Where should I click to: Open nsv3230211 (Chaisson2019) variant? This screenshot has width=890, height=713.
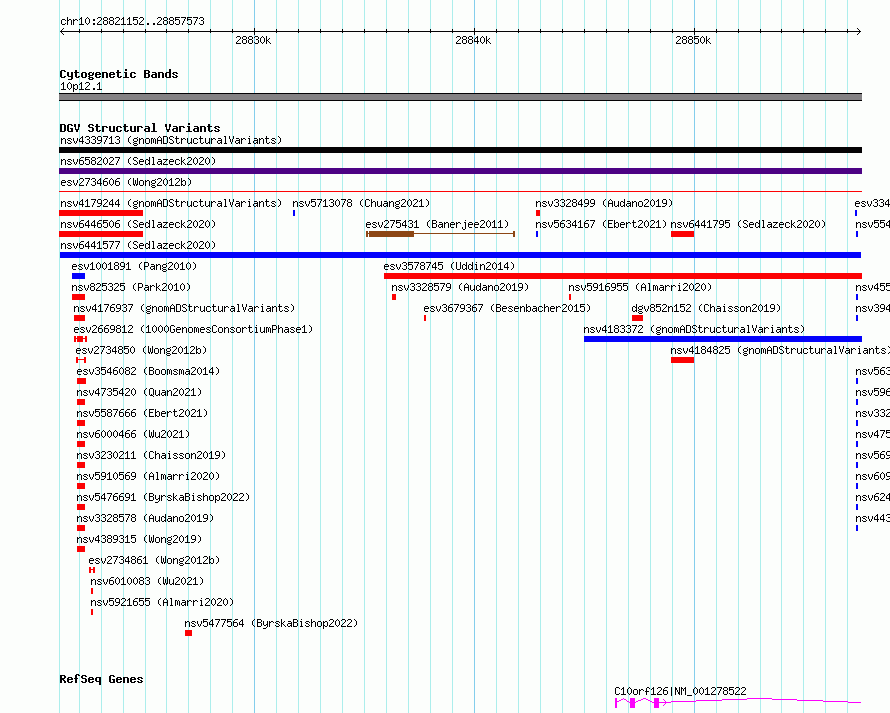tap(151, 455)
